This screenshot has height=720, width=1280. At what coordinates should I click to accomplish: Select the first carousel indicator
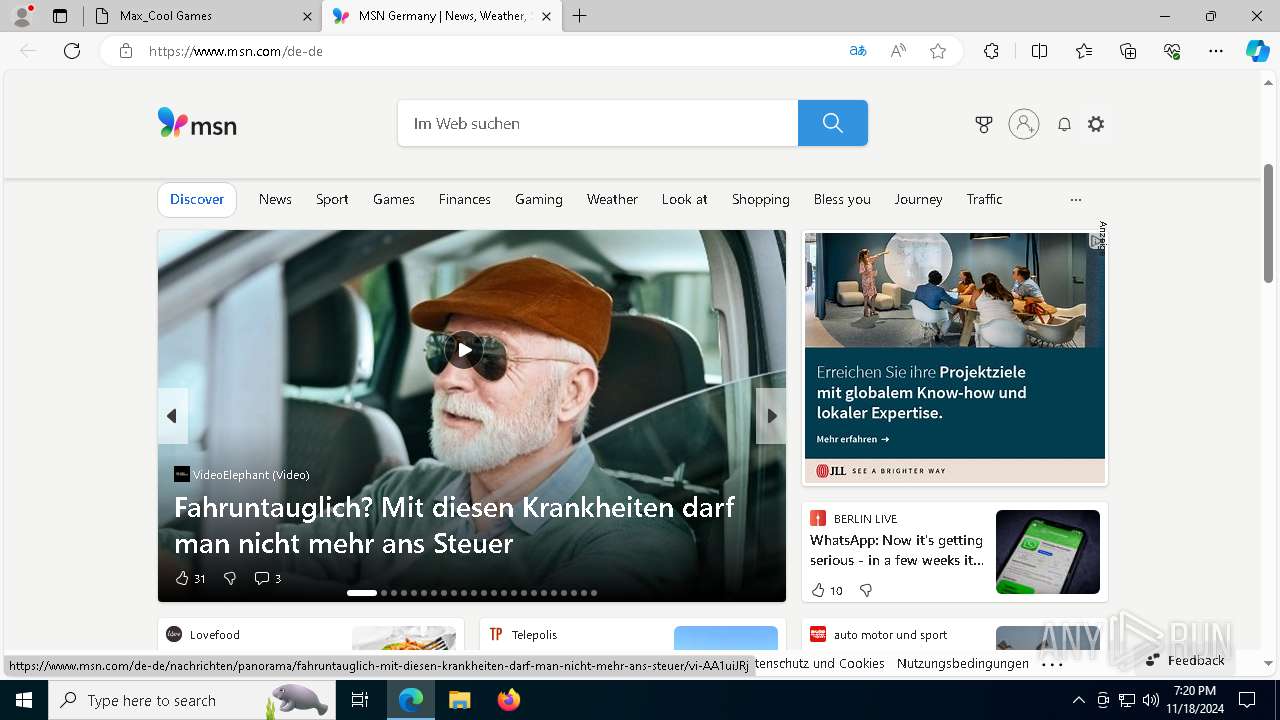[x=362, y=593]
